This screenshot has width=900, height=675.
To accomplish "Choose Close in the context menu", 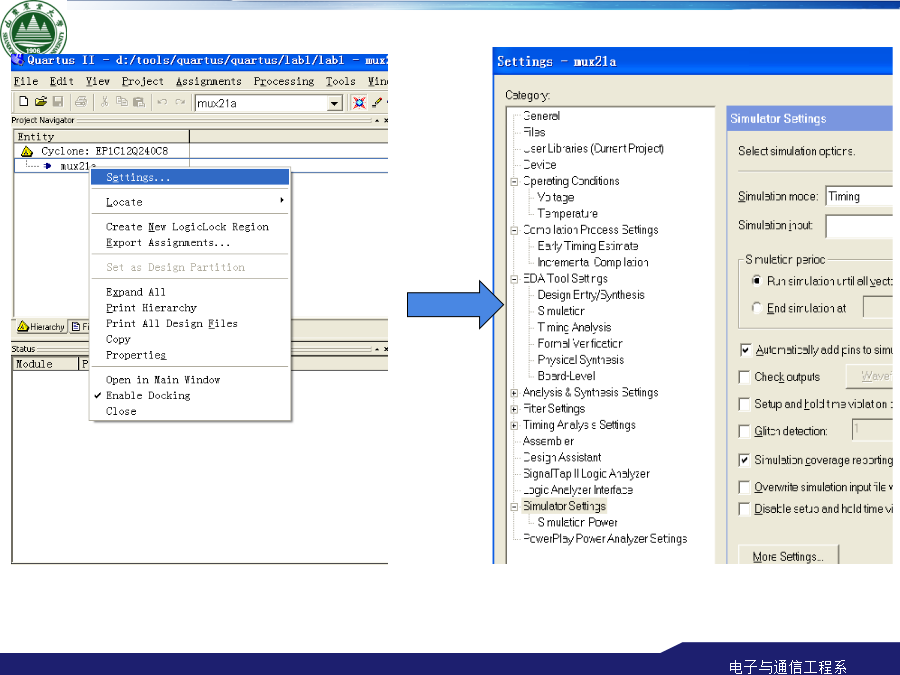I will click(x=190, y=412).
